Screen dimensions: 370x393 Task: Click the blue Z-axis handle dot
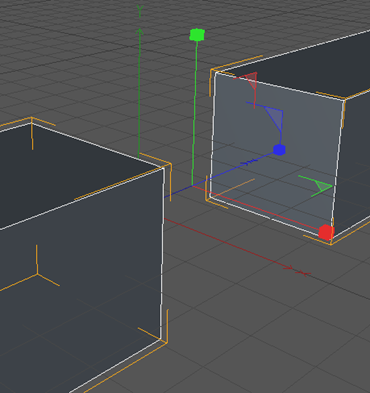[x=279, y=150]
